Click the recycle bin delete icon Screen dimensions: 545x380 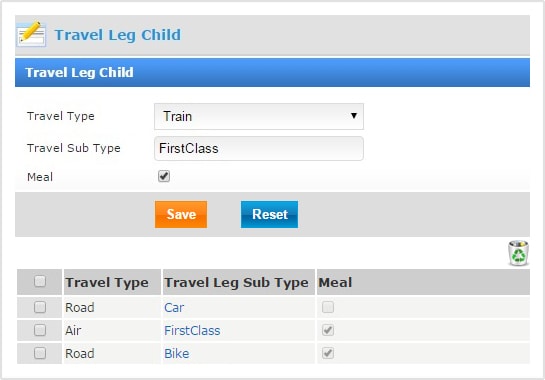(x=518, y=253)
